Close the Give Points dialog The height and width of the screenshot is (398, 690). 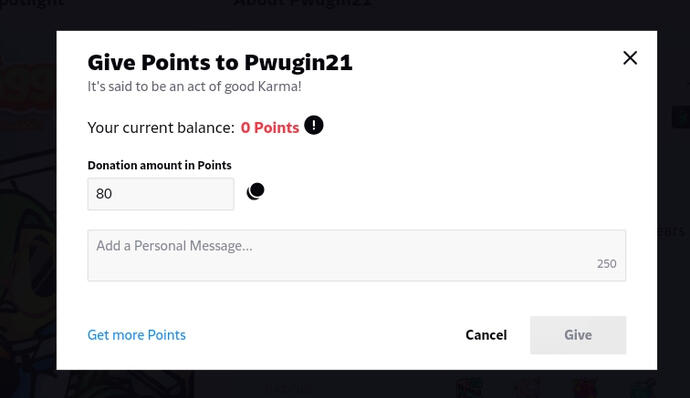click(x=630, y=58)
